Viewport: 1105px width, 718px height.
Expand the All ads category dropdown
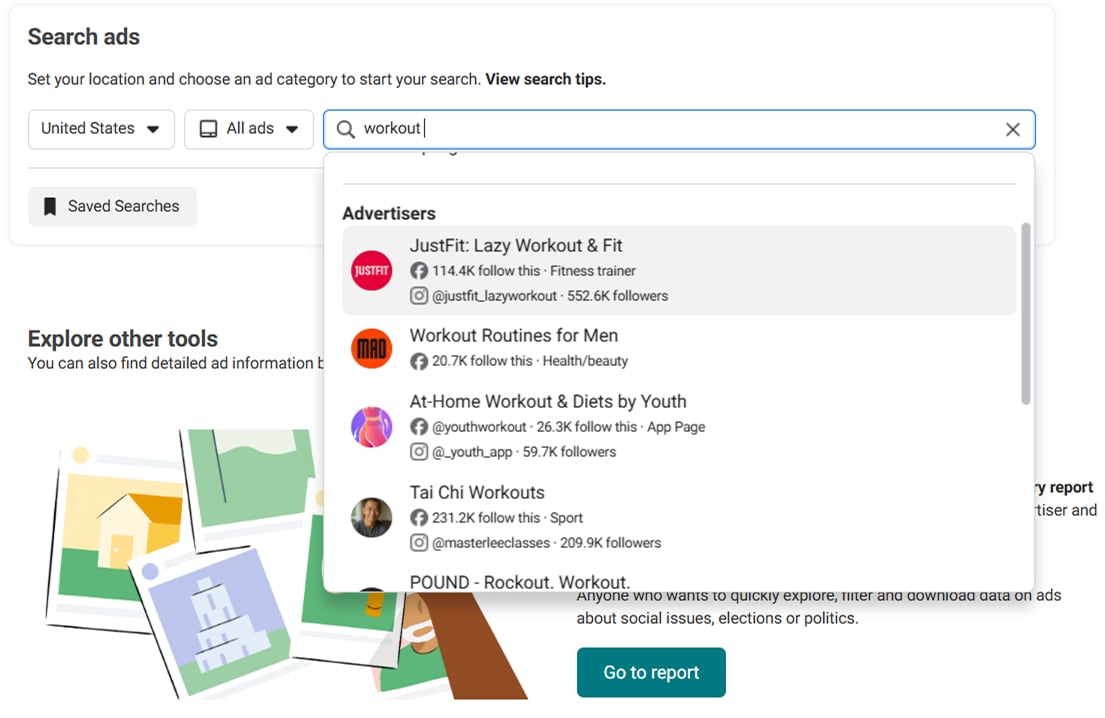(249, 129)
